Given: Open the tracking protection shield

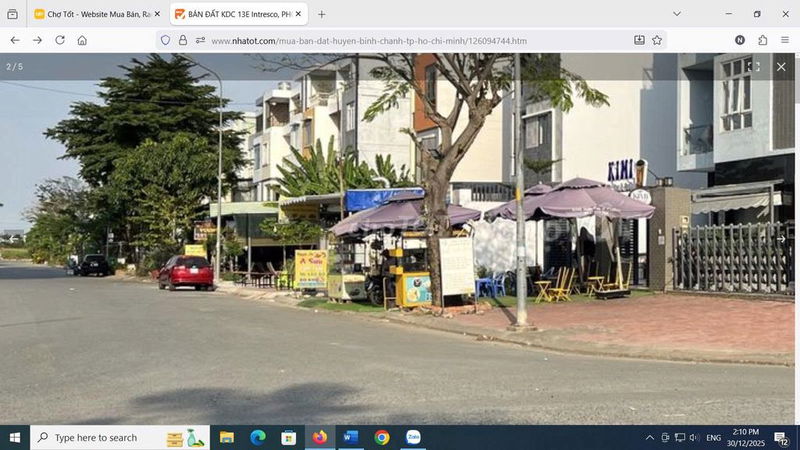Looking at the screenshot, I should tap(166, 40).
